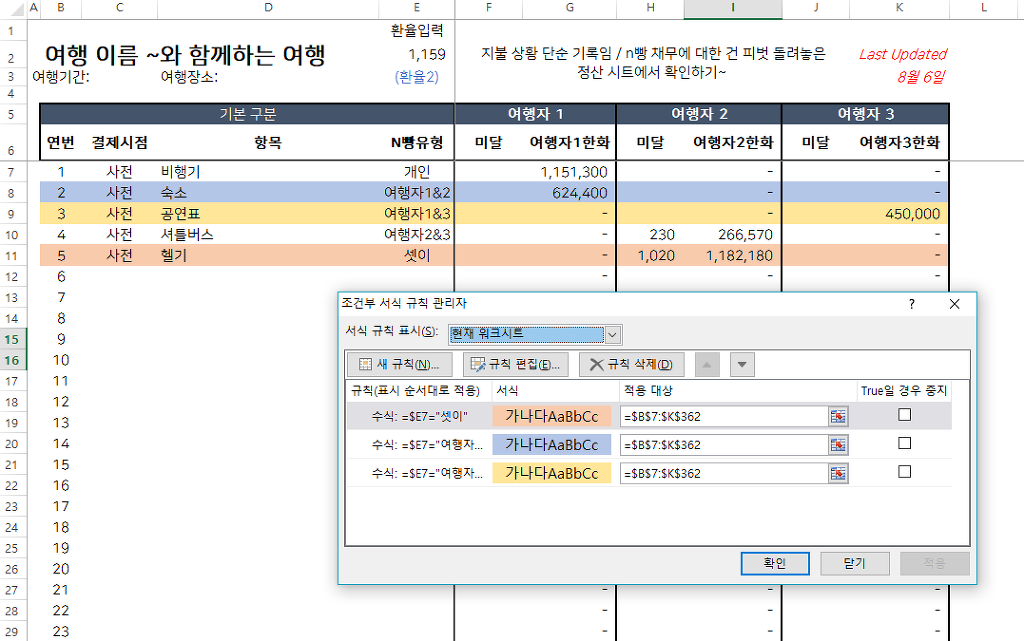Edit the applies-to range of first rule
This screenshot has height=641, width=1024.
(x=722, y=416)
